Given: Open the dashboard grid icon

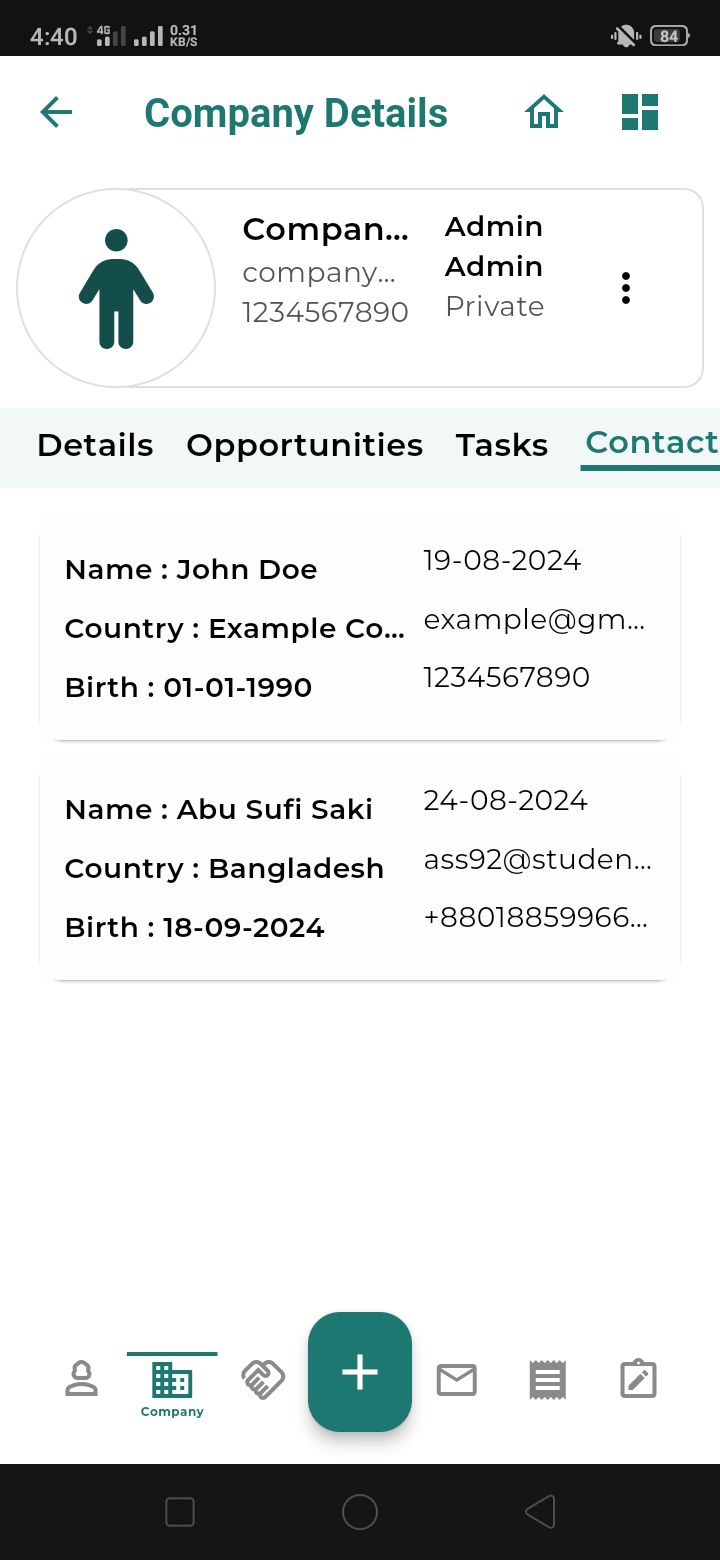Looking at the screenshot, I should pyautogui.click(x=639, y=112).
